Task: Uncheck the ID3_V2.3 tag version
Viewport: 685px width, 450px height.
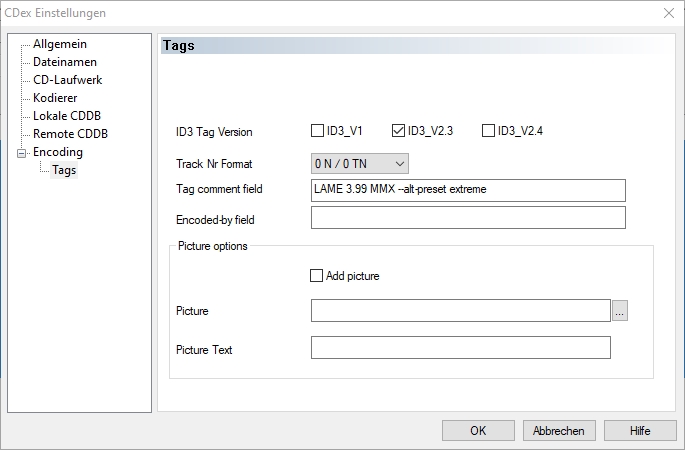Action: (399, 130)
